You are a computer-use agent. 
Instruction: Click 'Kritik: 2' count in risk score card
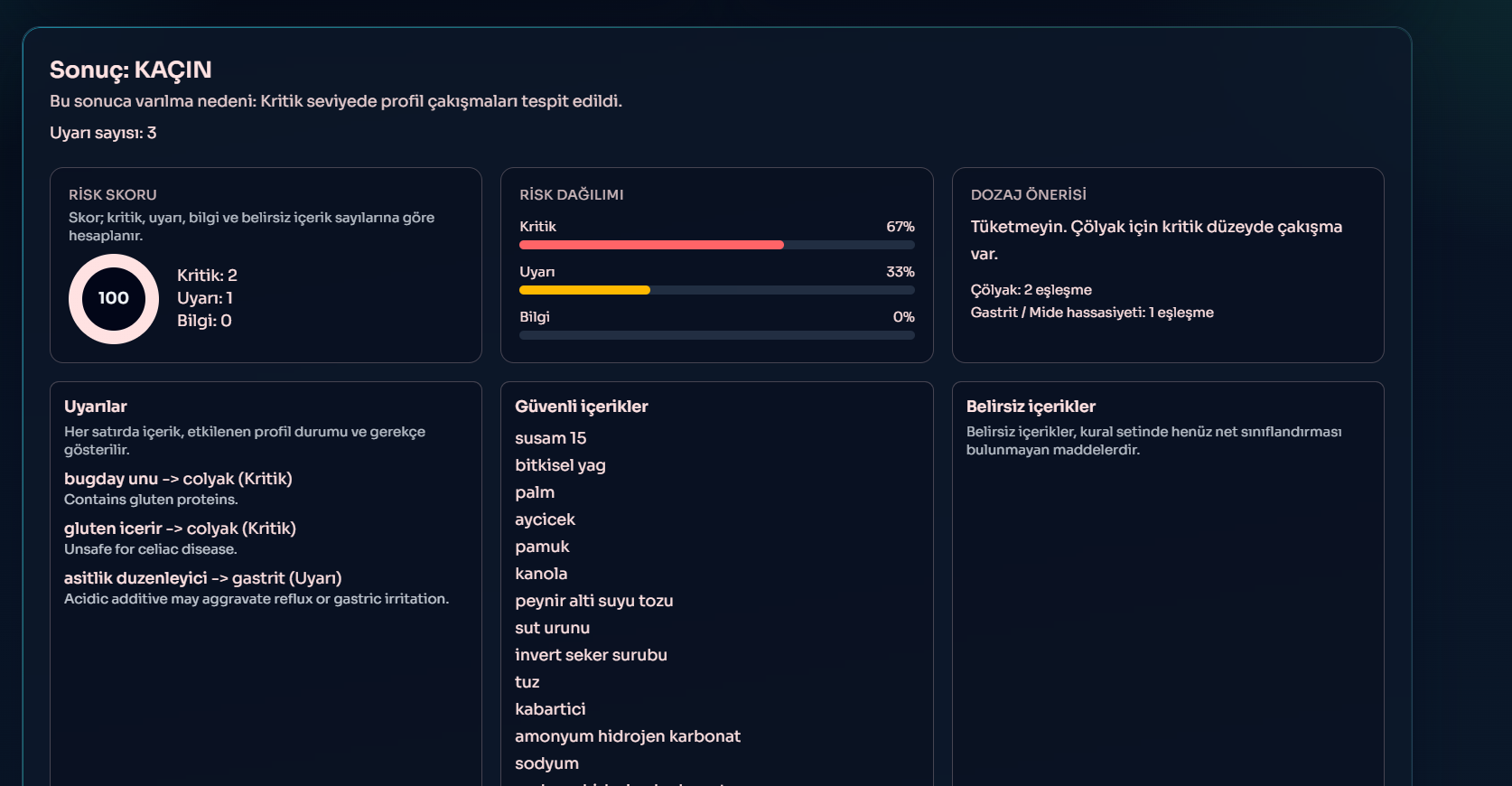(207, 276)
